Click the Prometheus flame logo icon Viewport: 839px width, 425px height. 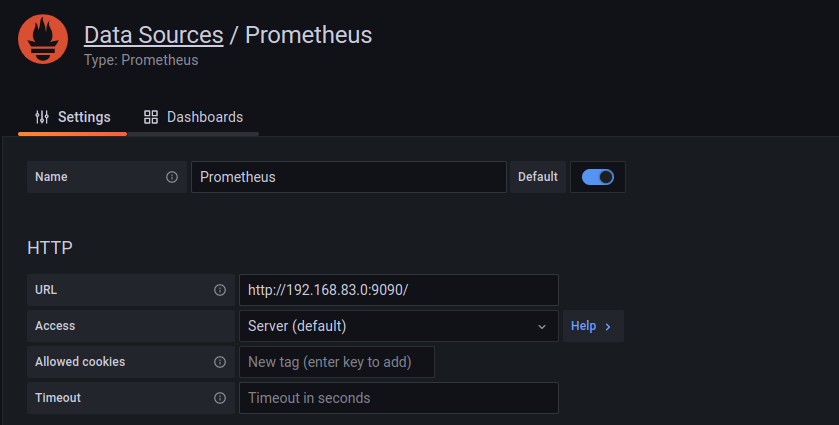coord(43,40)
